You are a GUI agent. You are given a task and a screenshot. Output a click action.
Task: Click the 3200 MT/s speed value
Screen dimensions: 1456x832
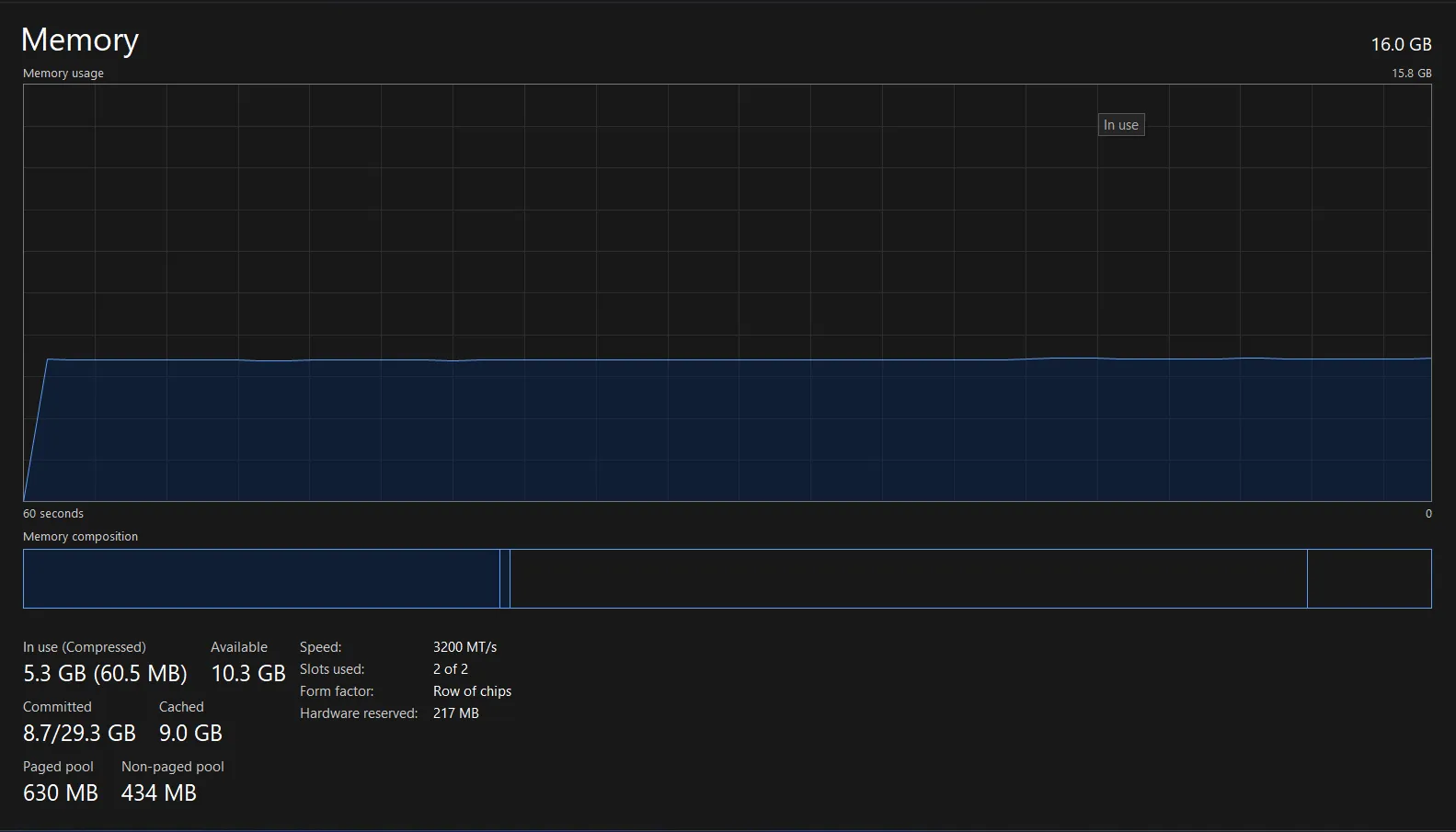pos(464,647)
